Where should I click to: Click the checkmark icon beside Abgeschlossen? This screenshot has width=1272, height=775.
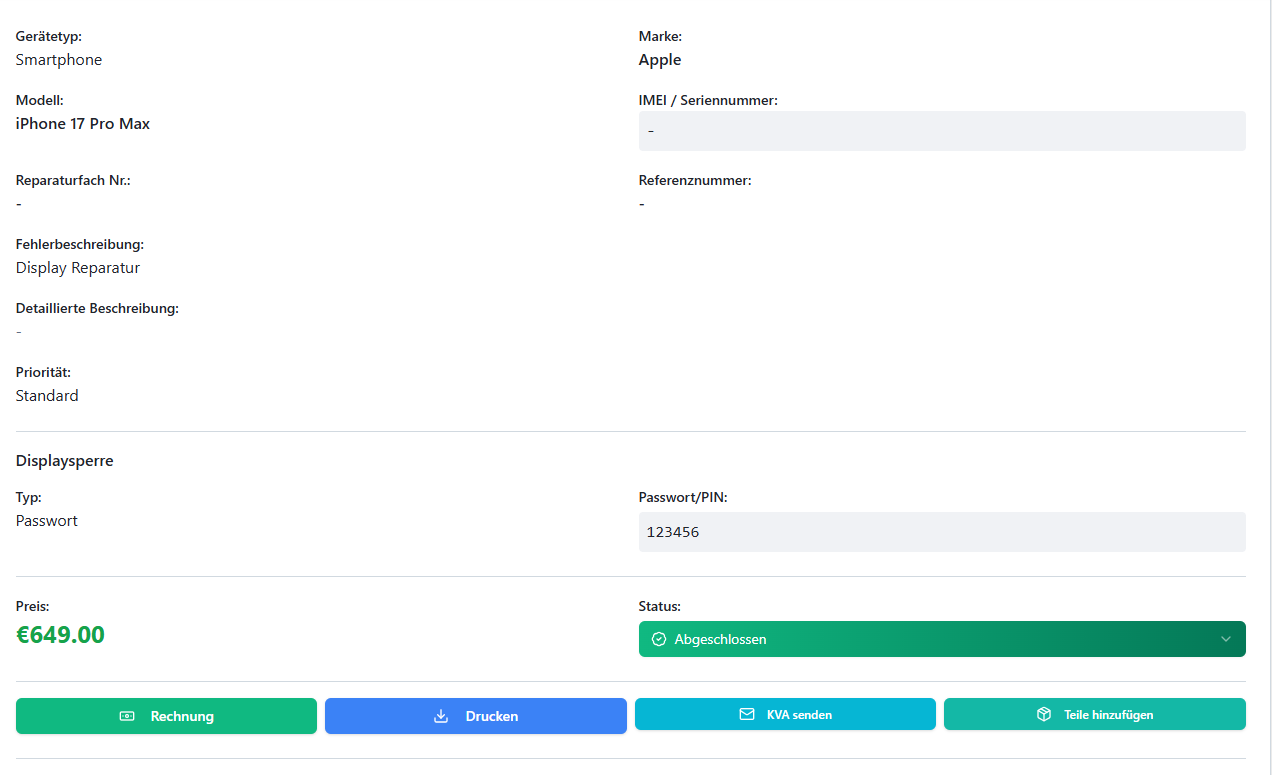(658, 639)
